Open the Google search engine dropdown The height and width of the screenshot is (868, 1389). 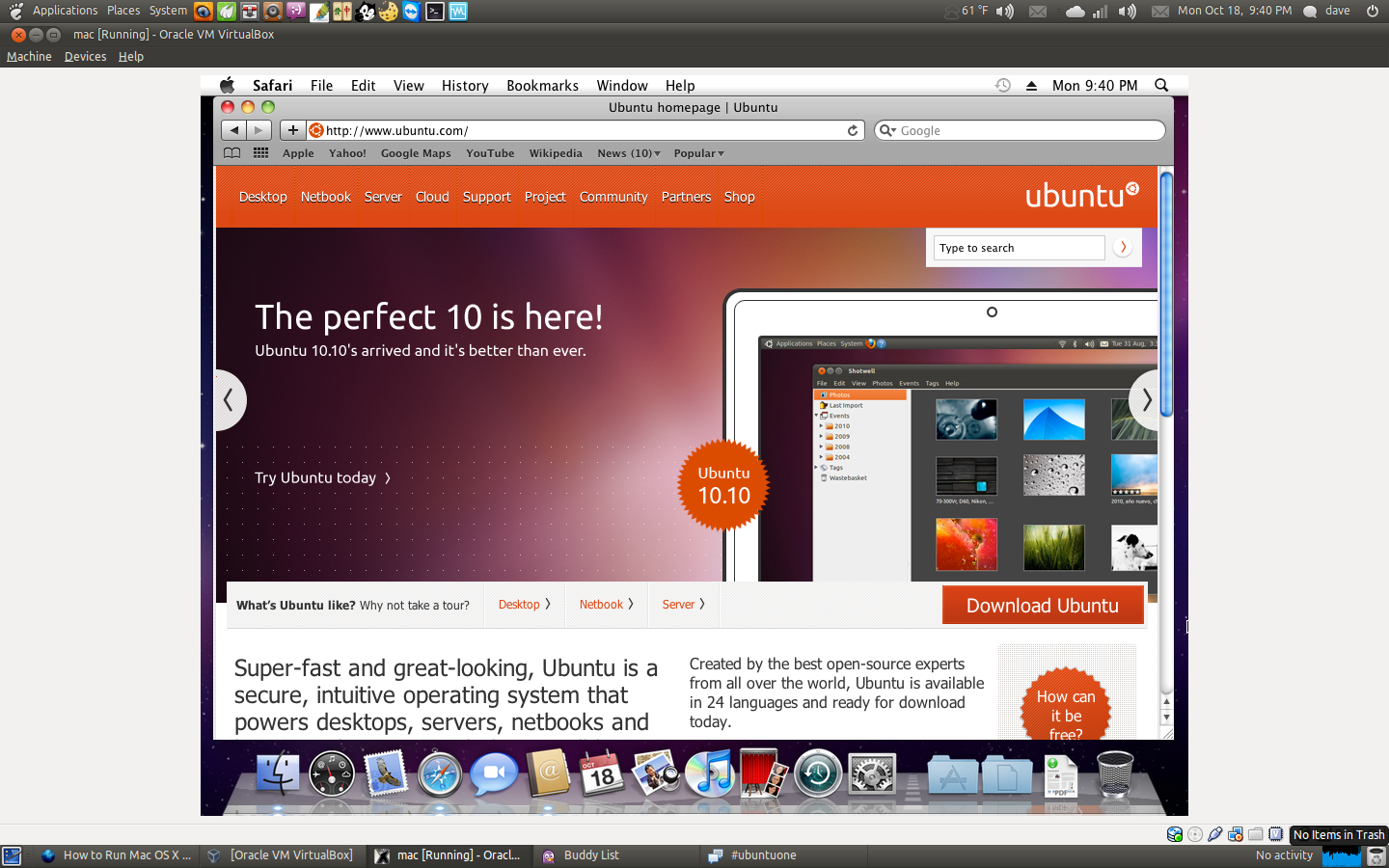click(887, 130)
